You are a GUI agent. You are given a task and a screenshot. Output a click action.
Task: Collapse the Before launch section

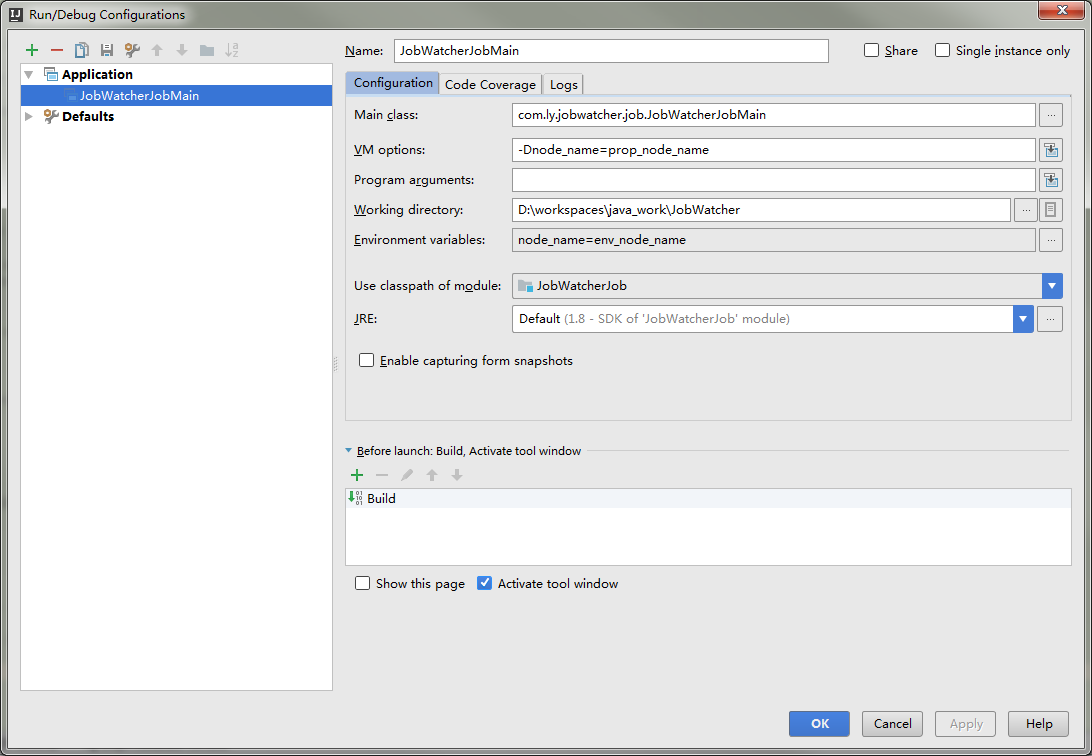click(x=349, y=450)
